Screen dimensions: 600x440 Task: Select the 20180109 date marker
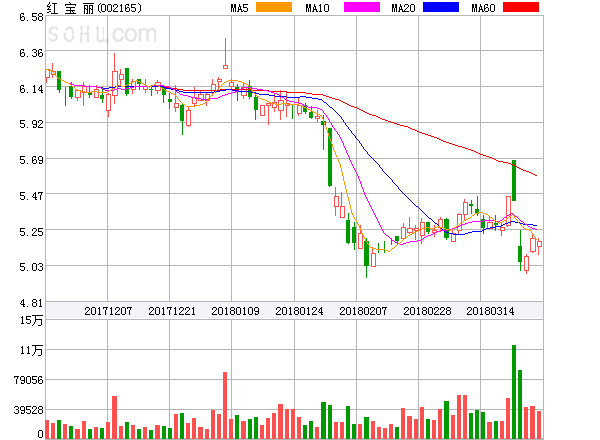pyautogui.click(x=235, y=311)
